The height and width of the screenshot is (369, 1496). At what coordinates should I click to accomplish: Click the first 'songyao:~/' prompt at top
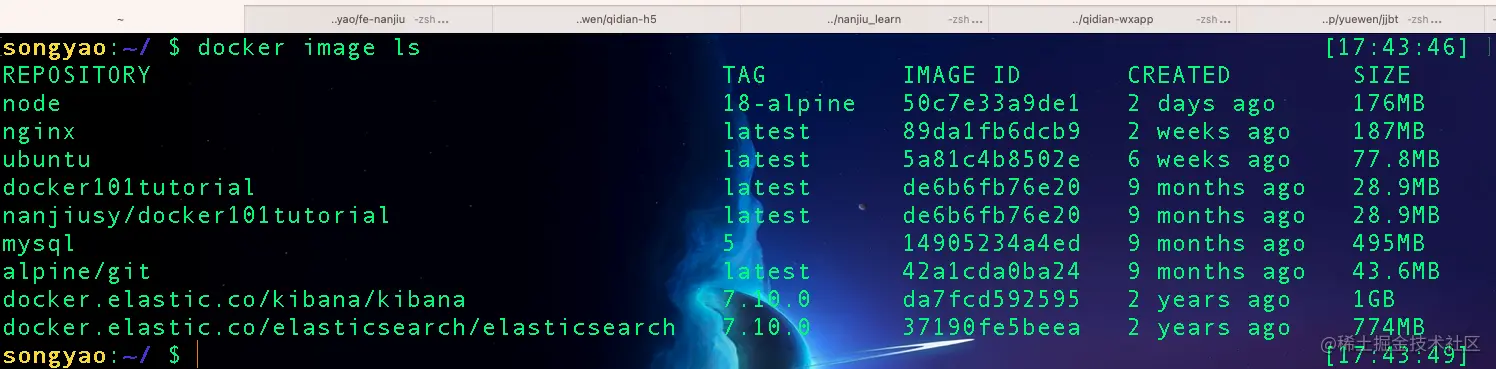click(x=77, y=48)
